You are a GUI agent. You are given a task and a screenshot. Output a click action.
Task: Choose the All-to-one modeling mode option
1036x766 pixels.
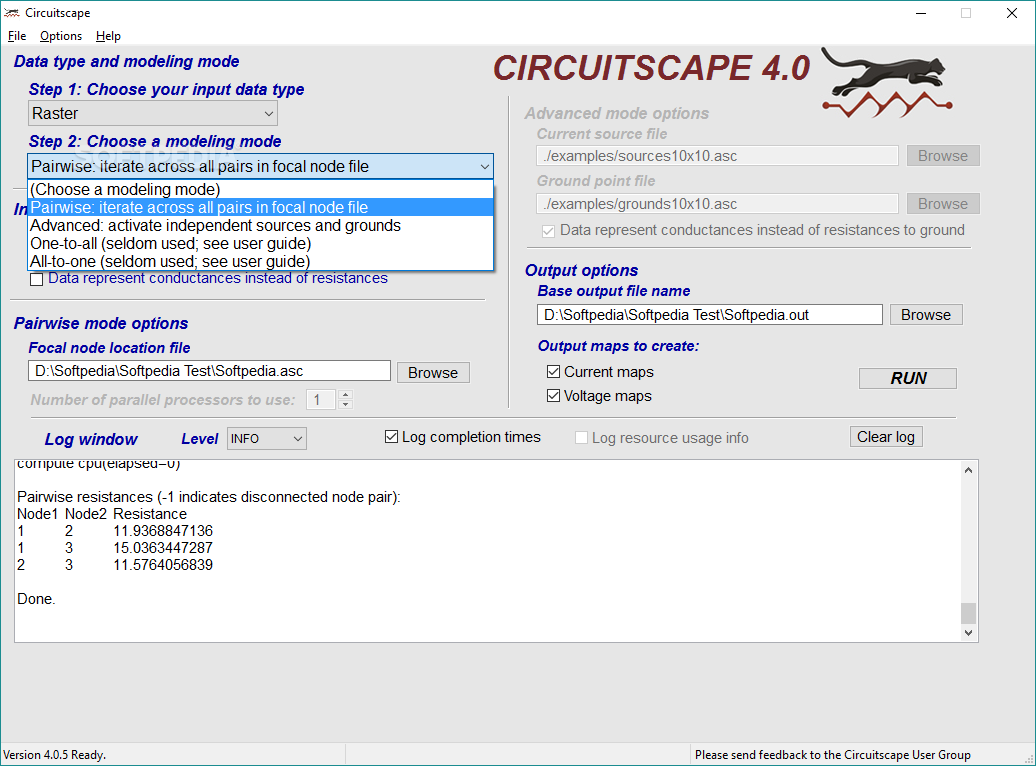[x=260, y=261]
